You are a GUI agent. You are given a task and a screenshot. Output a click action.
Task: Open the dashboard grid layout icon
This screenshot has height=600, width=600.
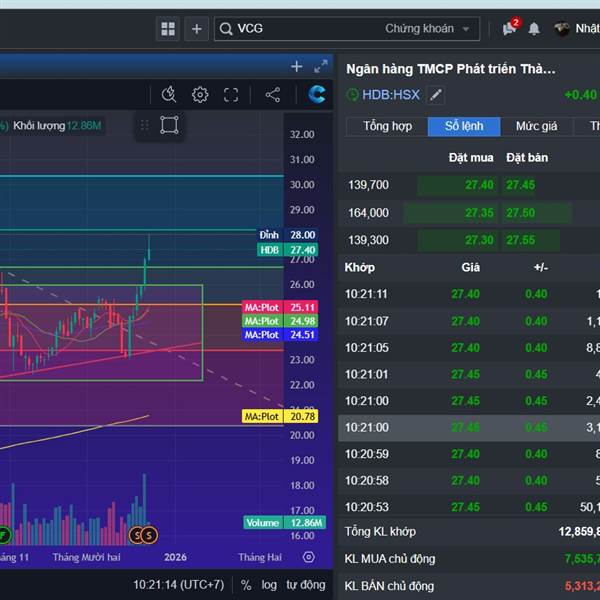tap(168, 29)
